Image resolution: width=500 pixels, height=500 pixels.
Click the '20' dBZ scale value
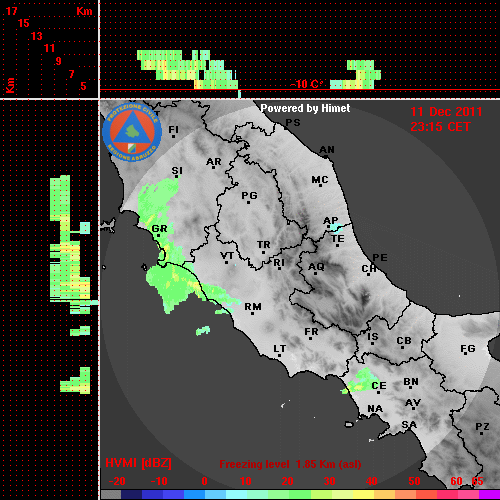coord(287,481)
